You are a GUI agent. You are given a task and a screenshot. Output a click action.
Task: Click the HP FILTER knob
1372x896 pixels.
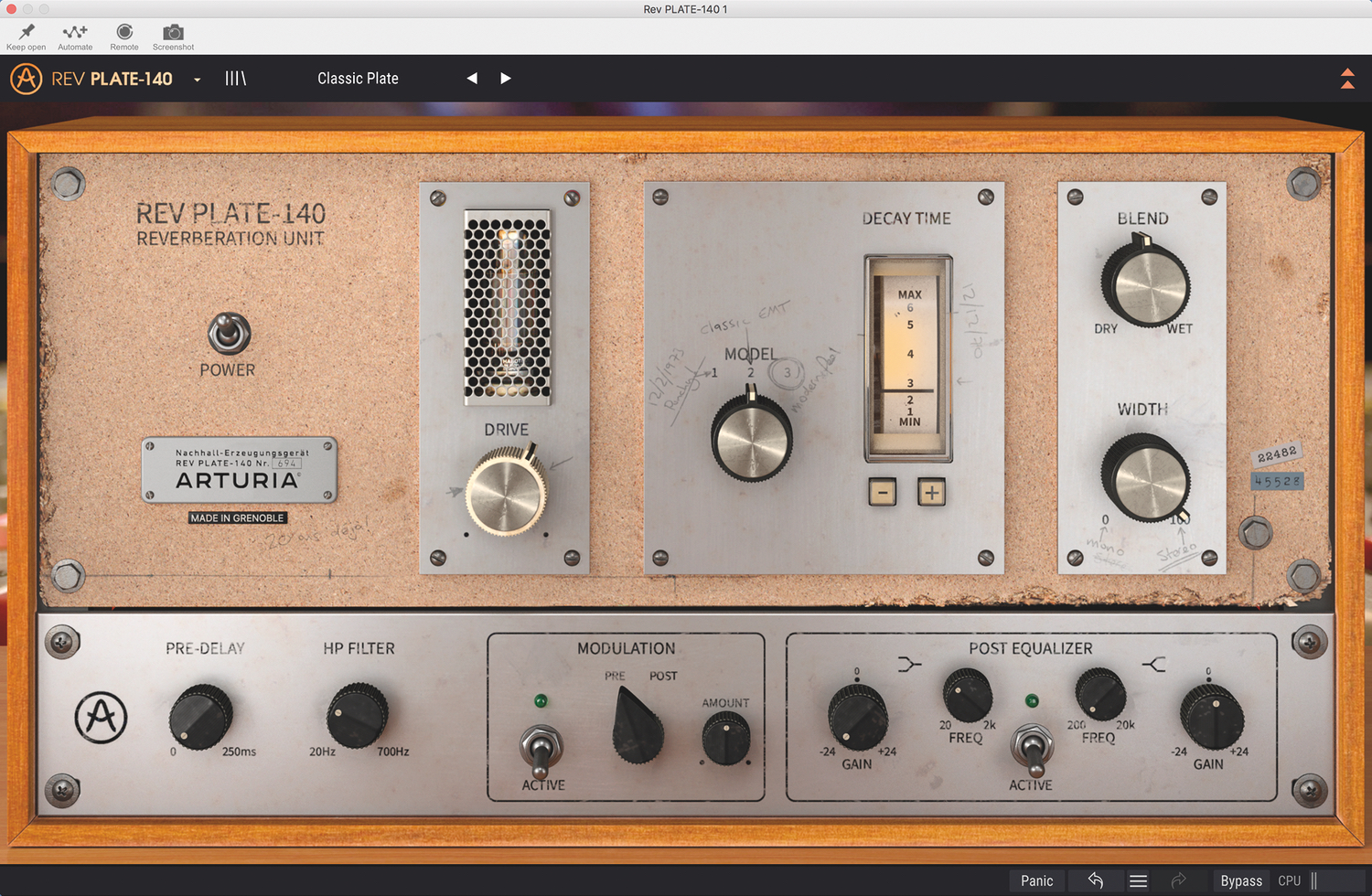tap(358, 716)
